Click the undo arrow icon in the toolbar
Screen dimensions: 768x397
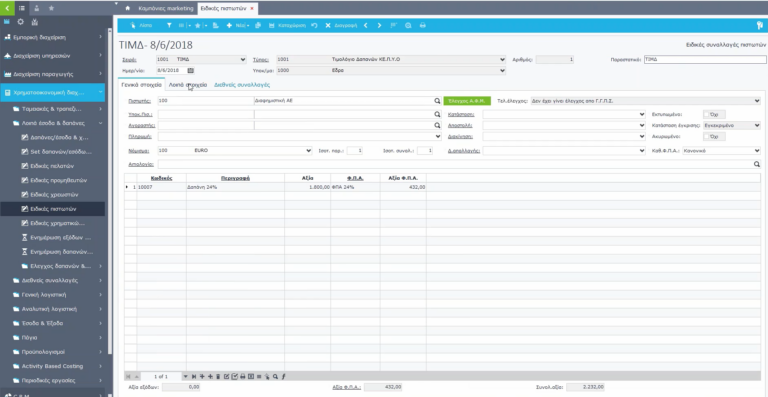314,25
